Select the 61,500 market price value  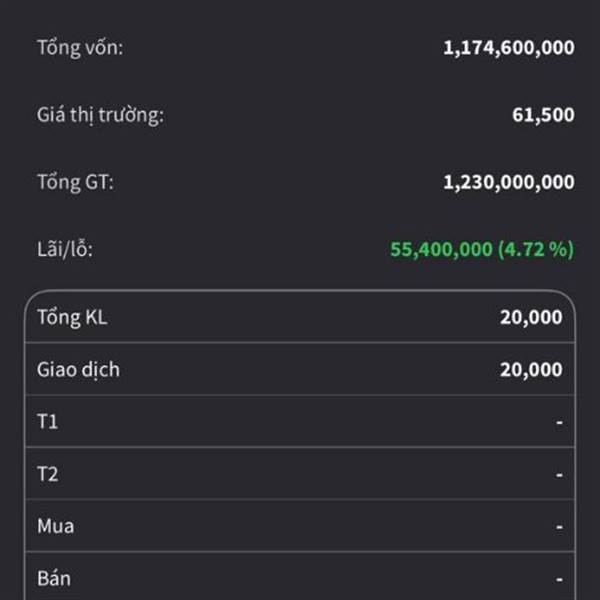(543, 115)
